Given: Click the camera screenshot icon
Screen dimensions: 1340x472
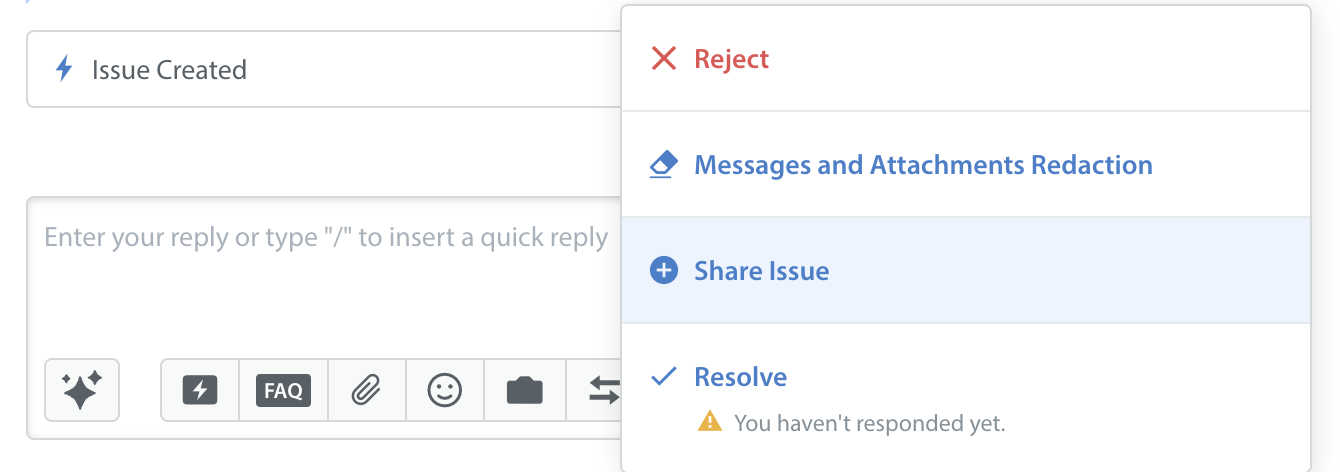Looking at the screenshot, I should (x=525, y=390).
